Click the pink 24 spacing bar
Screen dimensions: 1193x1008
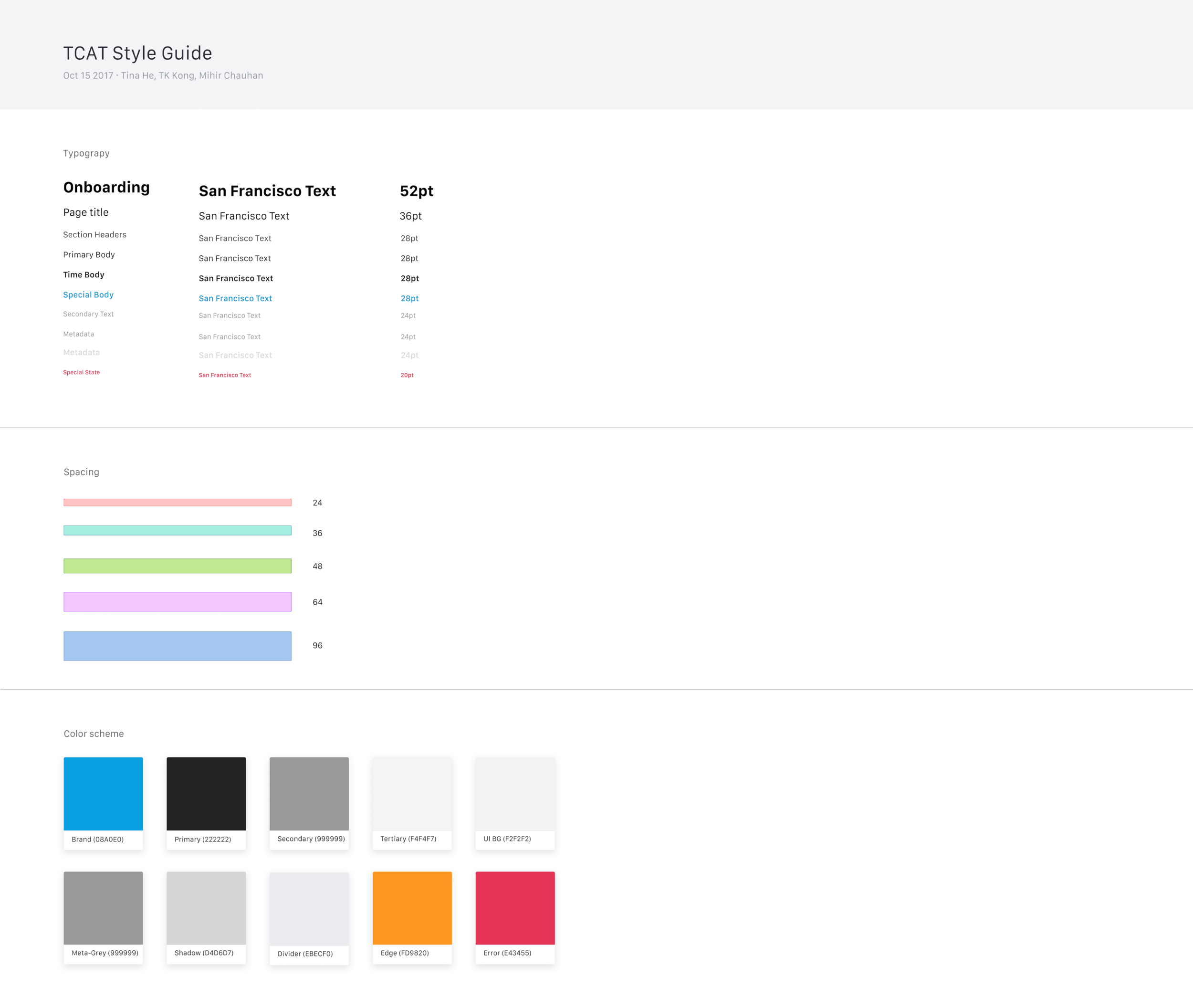click(177, 502)
